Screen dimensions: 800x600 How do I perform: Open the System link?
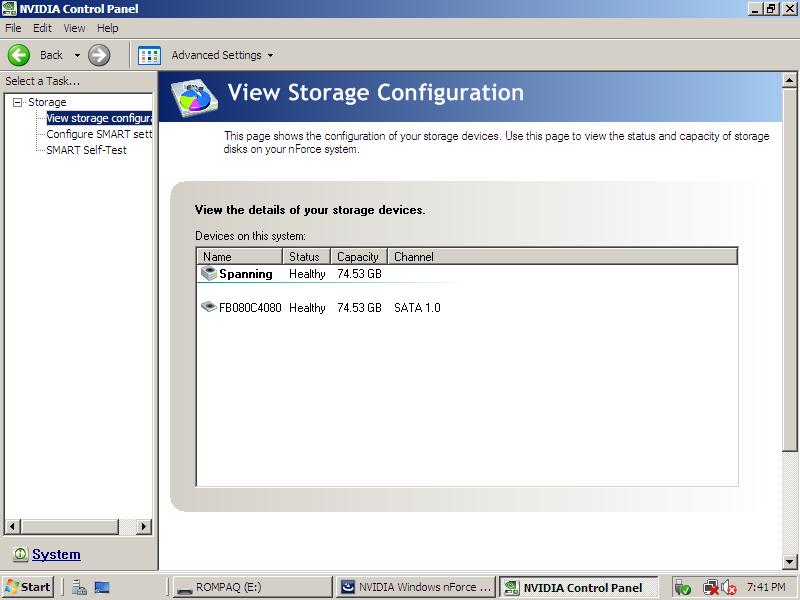click(x=56, y=554)
